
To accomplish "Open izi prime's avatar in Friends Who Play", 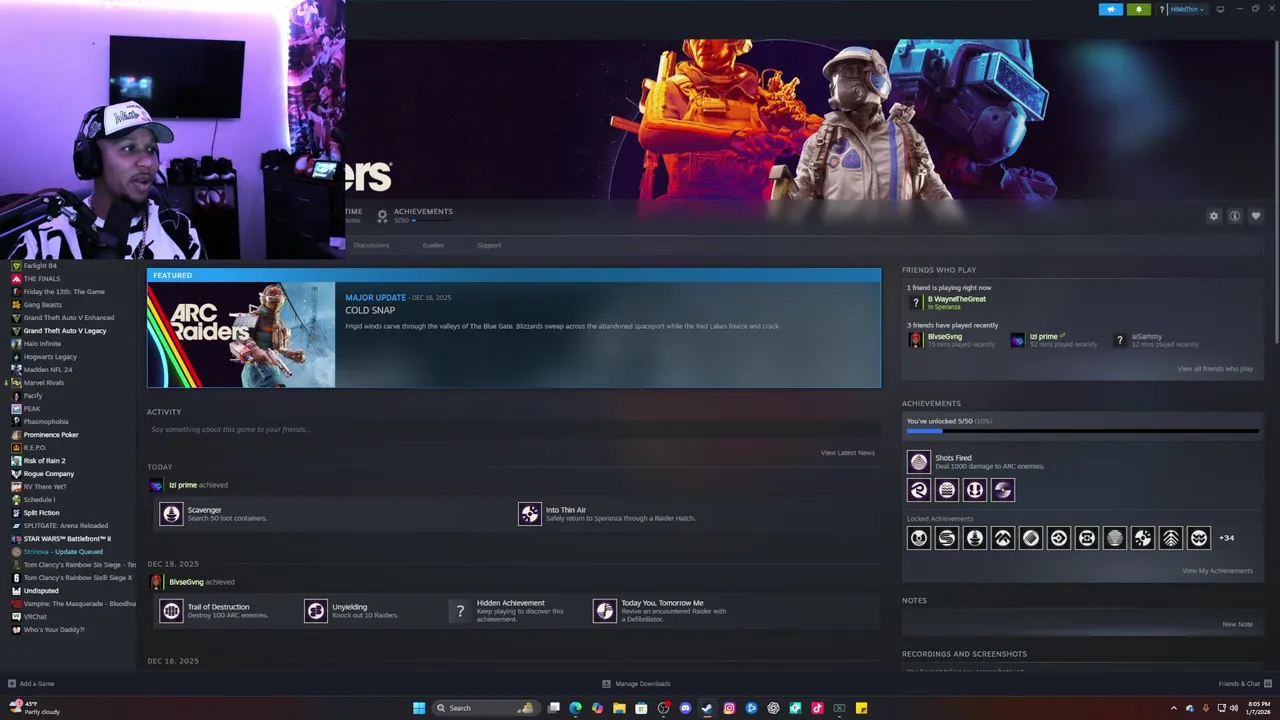I will (x=1017, y=340).
